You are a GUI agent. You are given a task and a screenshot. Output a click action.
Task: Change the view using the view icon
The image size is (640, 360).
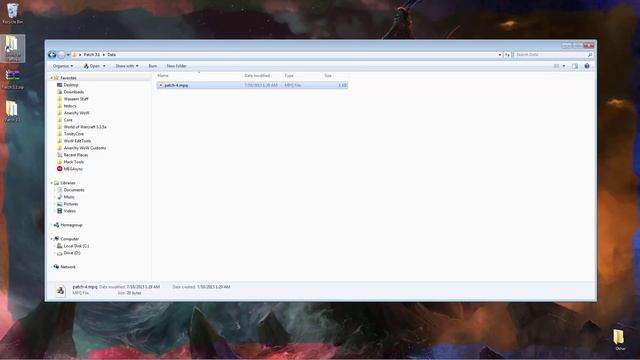(556, 66)
